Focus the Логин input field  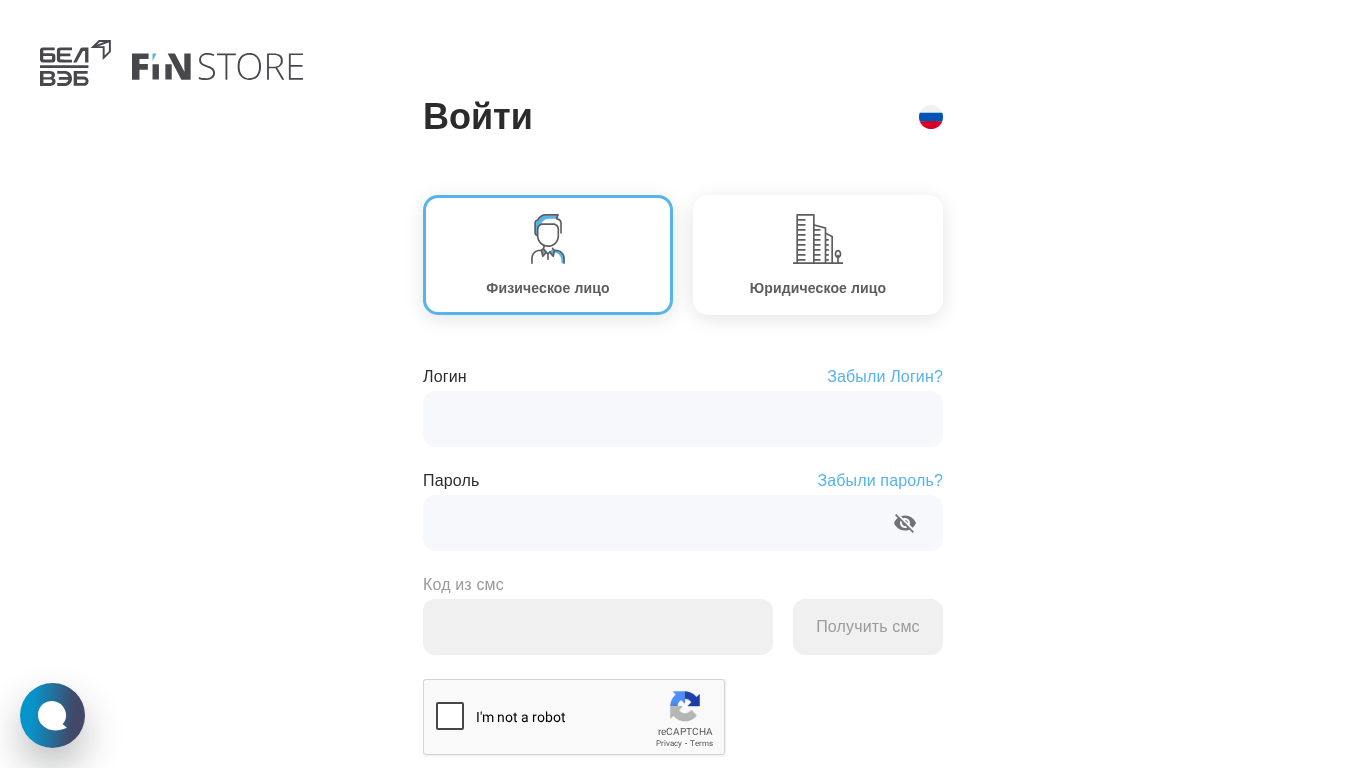683,419
